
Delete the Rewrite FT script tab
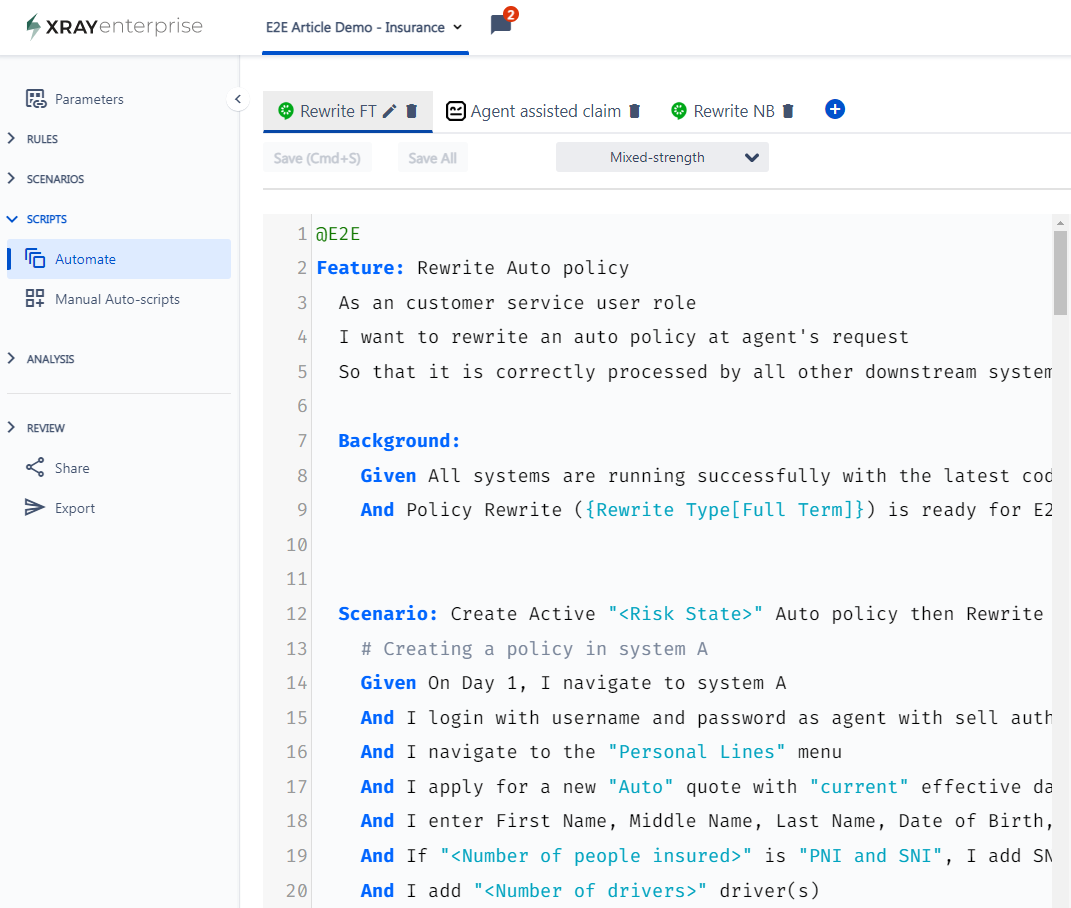point(411,111)
